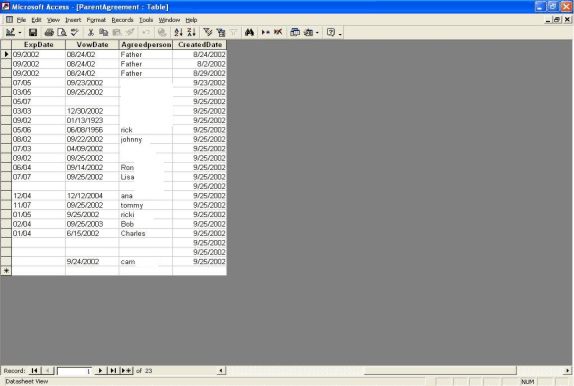Open the File menu

21,20
